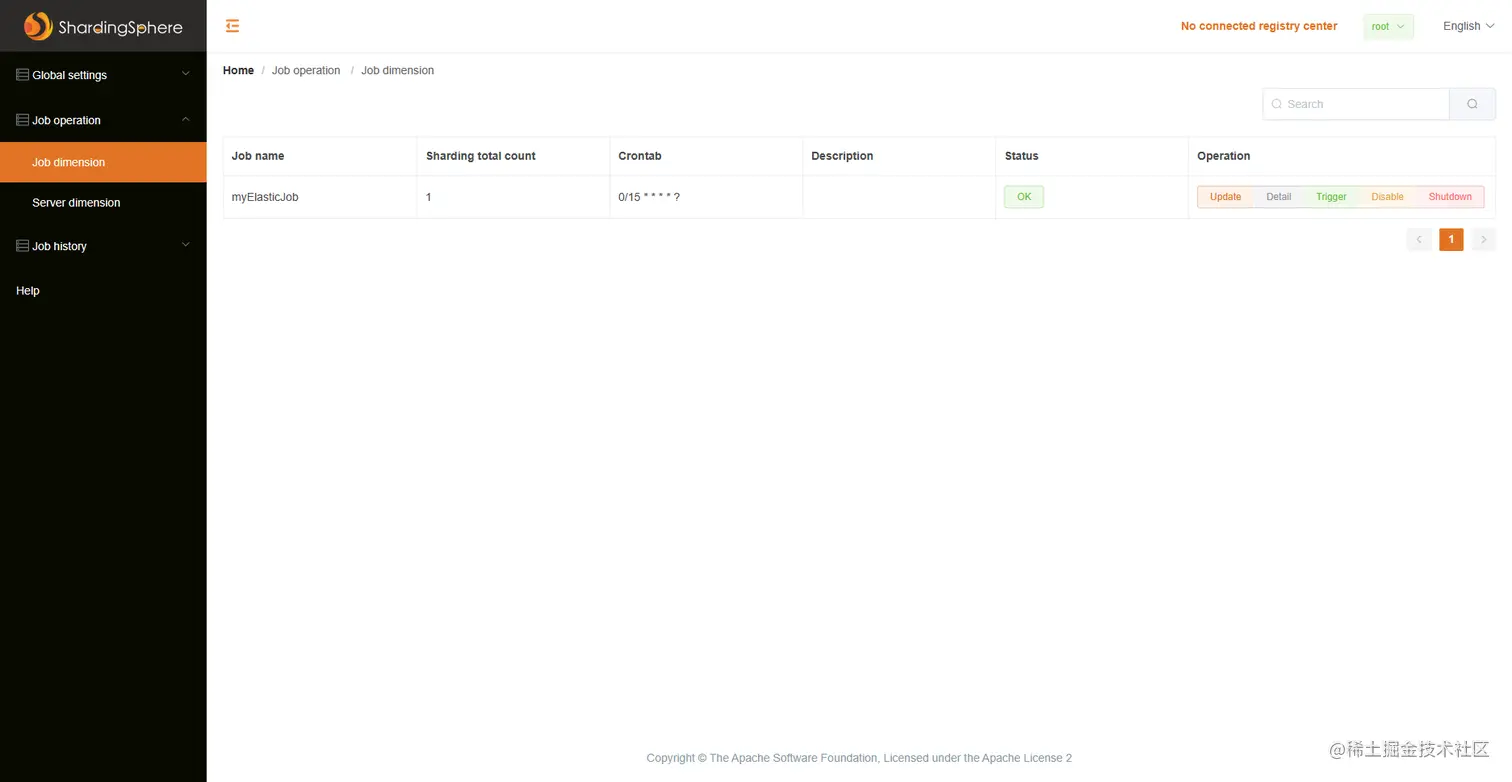Select Server dimension in the sidebar
1512x782 pixels.
tap(103, 202)
